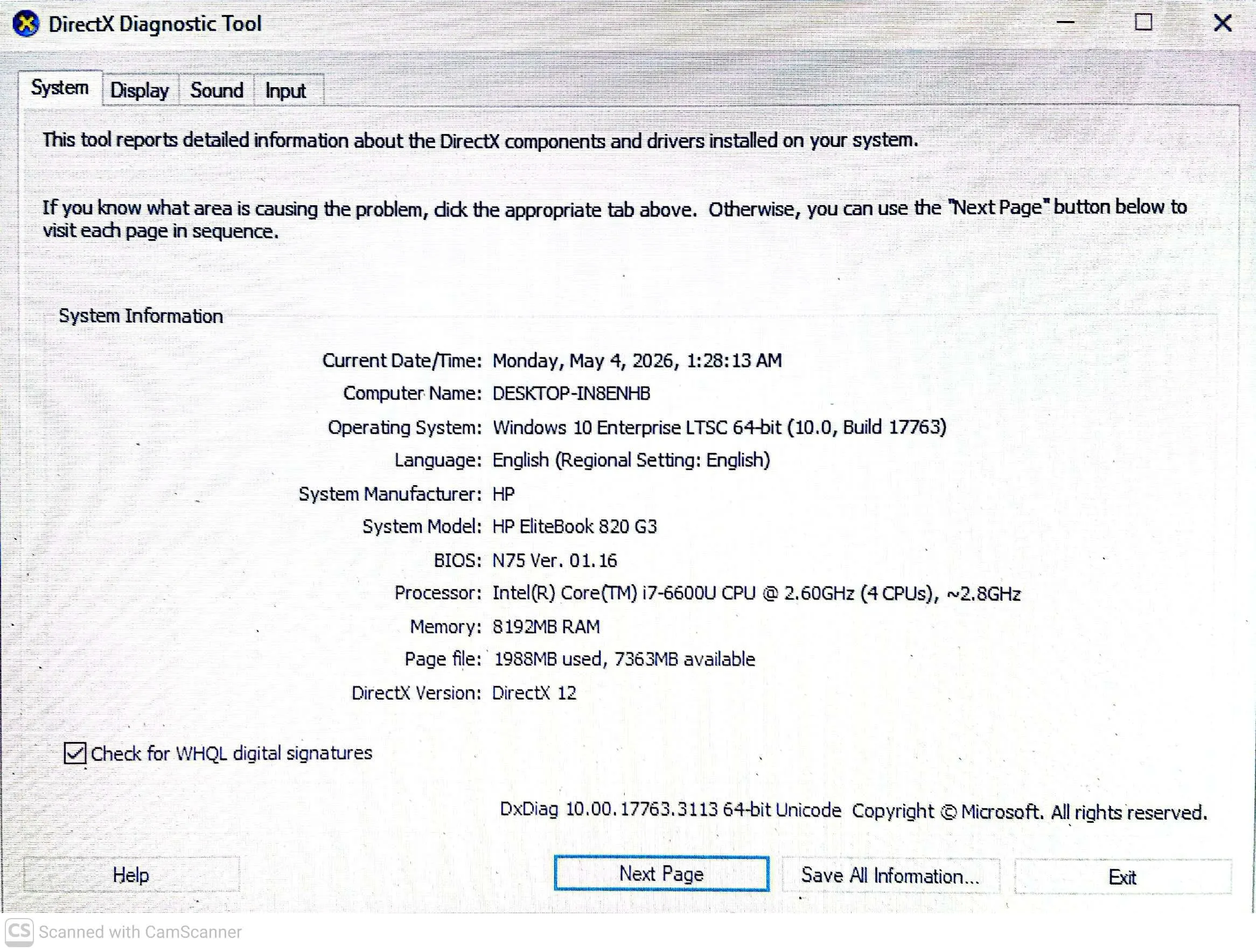Click the 'This tool reports detailed information' sentence

tap(480, 140)
